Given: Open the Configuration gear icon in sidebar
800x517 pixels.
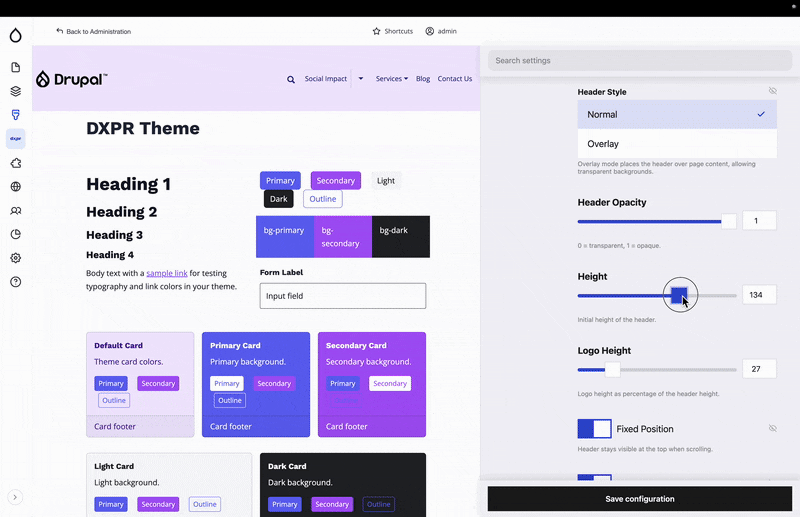Looking at the screenshot, I should pyautogui.click(x=16, y=258).
